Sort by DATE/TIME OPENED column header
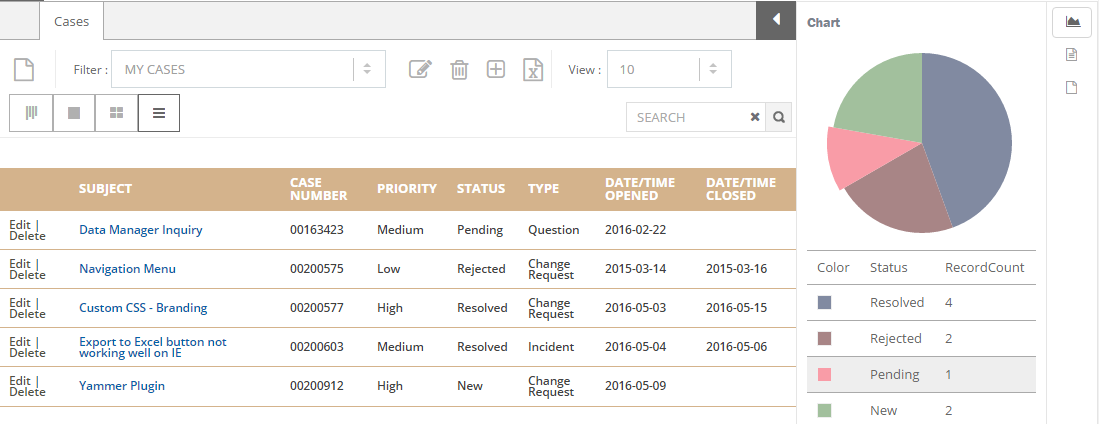1099x424 pixels. pyautogui.click(x=640, y=189)
